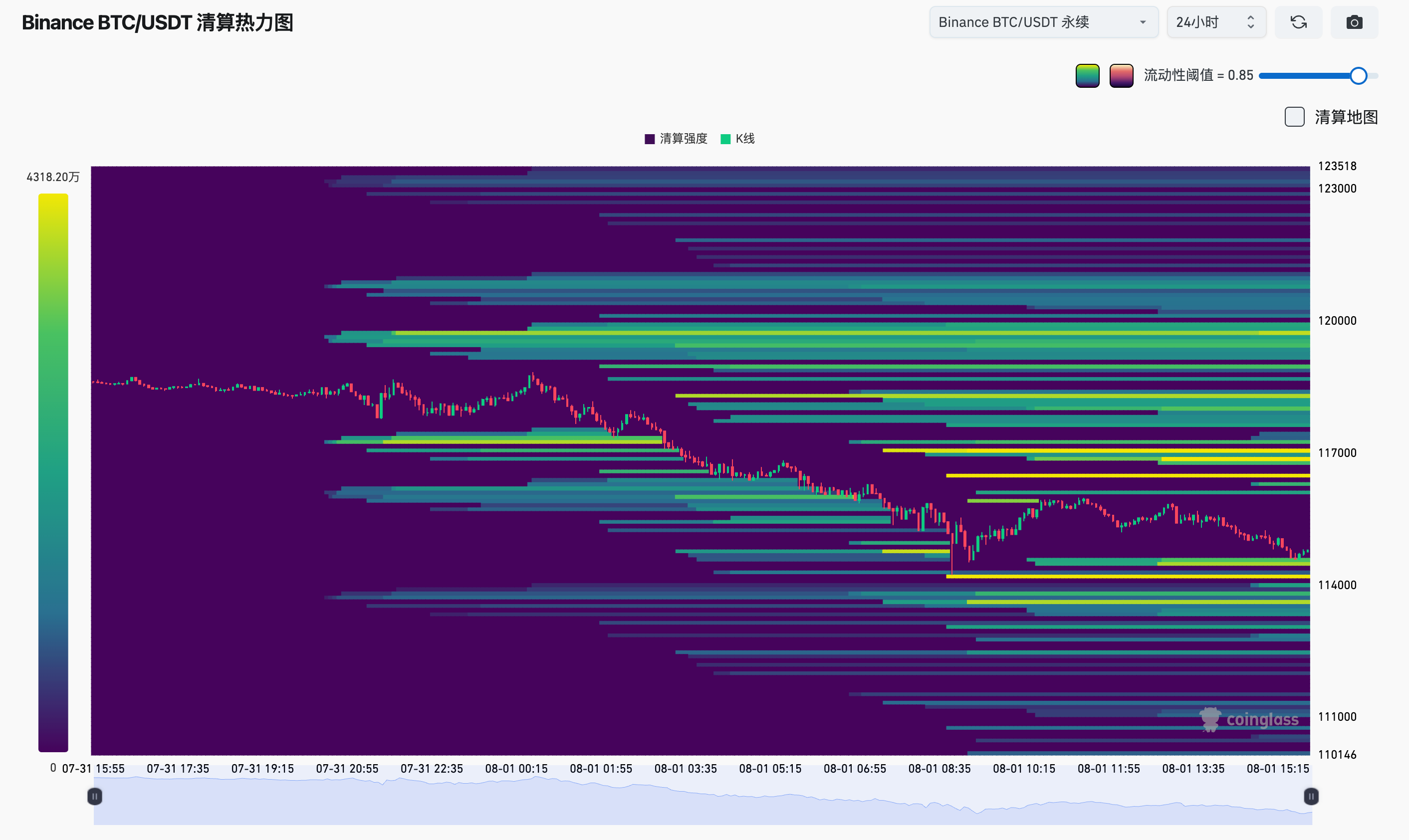Click the time range stepper arrows
This screenshot has width=1409, height=840.
pyautogui.click(x=1250, y=22)
